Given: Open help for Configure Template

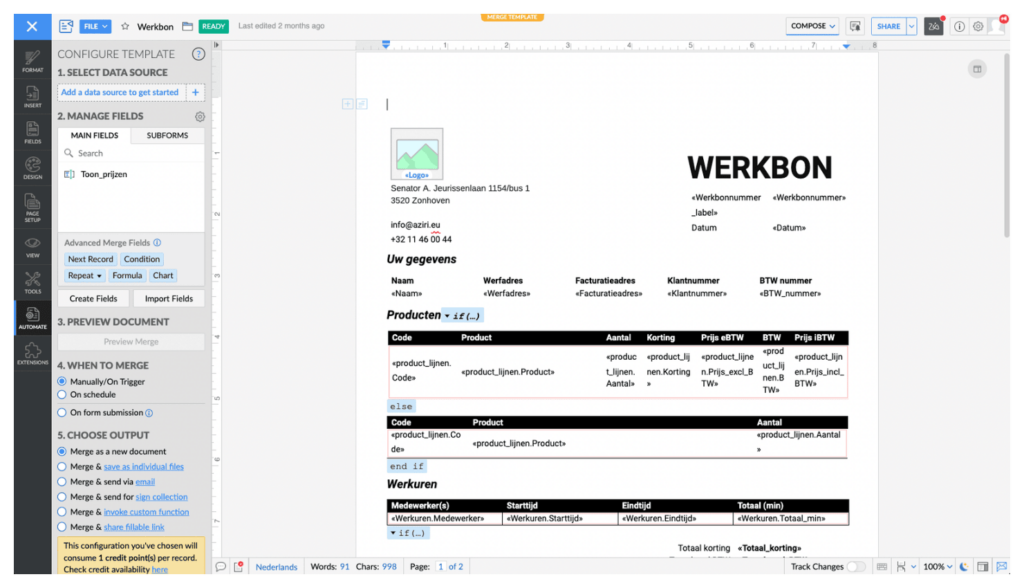Looking at the screenshot, I should [198, 54].
